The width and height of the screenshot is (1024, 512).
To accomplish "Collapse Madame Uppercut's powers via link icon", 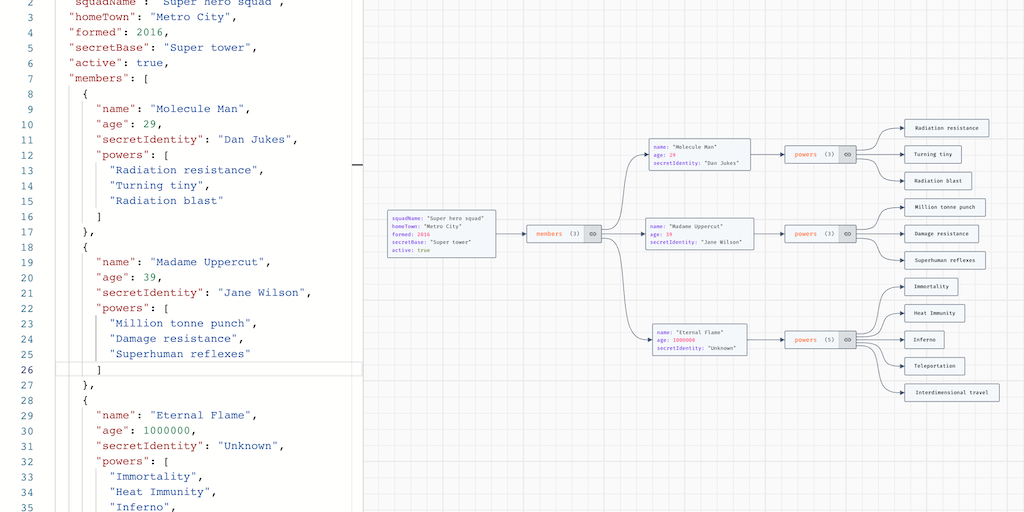I will click(x=847, y=234).
